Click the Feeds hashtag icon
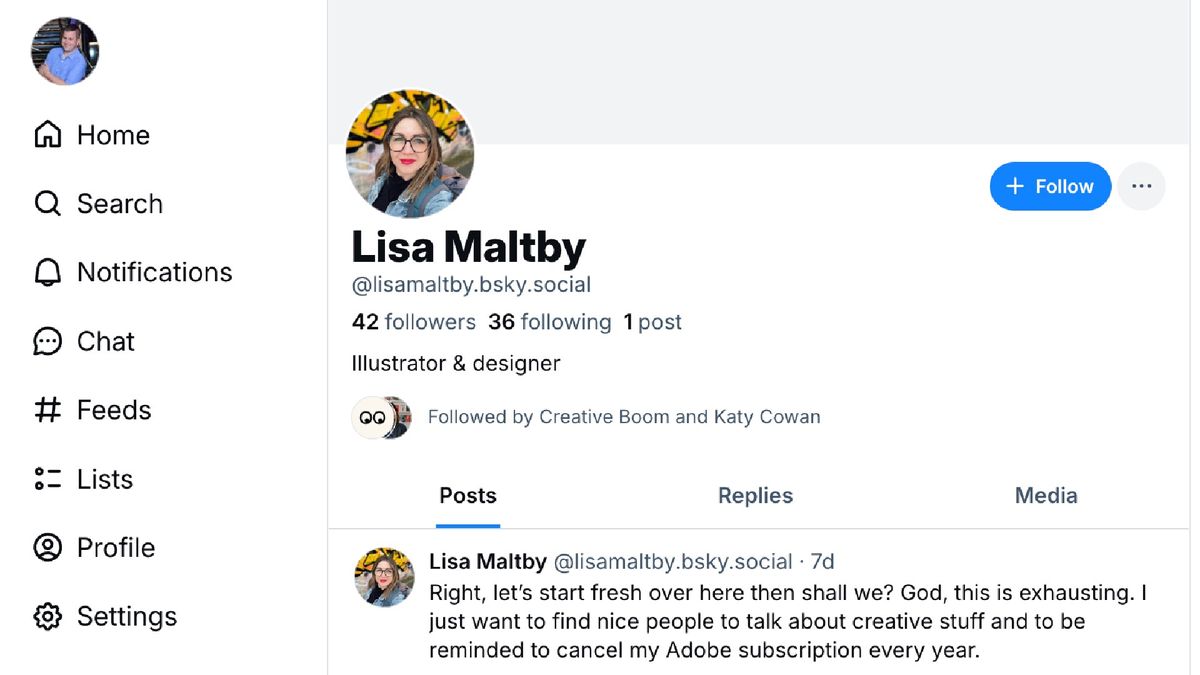The height and width of the screenshot is (675, 1200). (47, 410)
